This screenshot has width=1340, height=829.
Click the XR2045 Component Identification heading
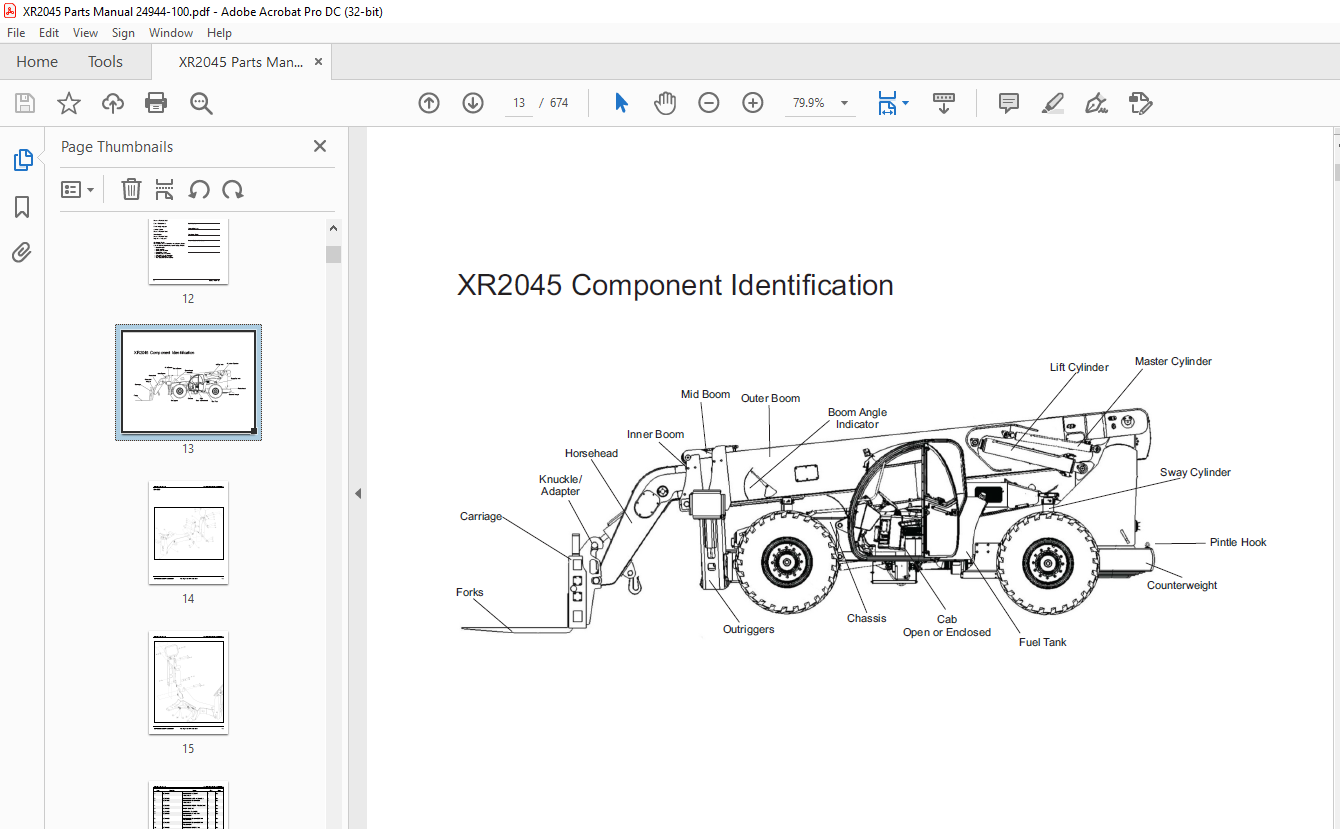[675, 286]
